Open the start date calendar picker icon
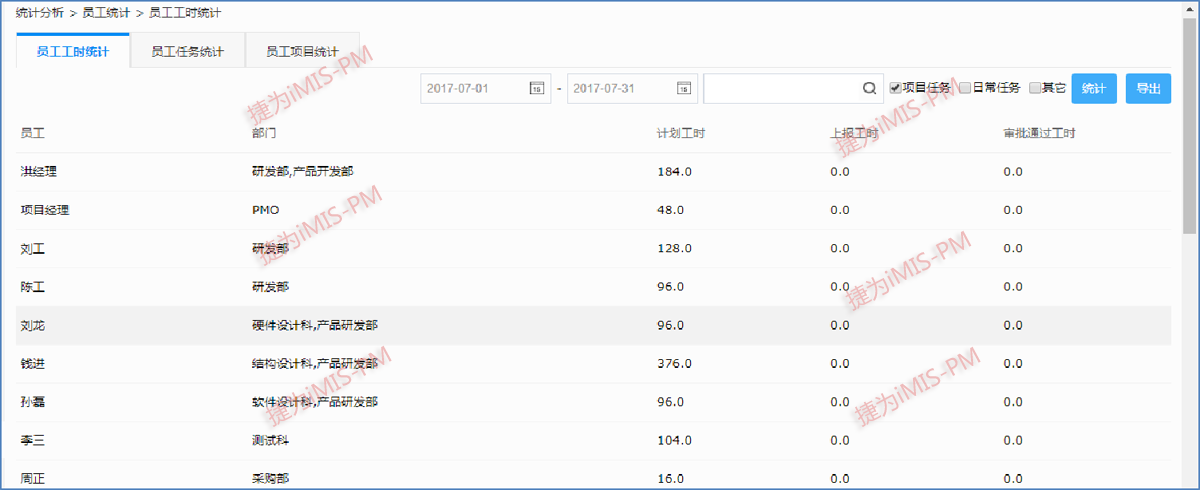Viewport: 1200px width, 490px height. point(536,88)
